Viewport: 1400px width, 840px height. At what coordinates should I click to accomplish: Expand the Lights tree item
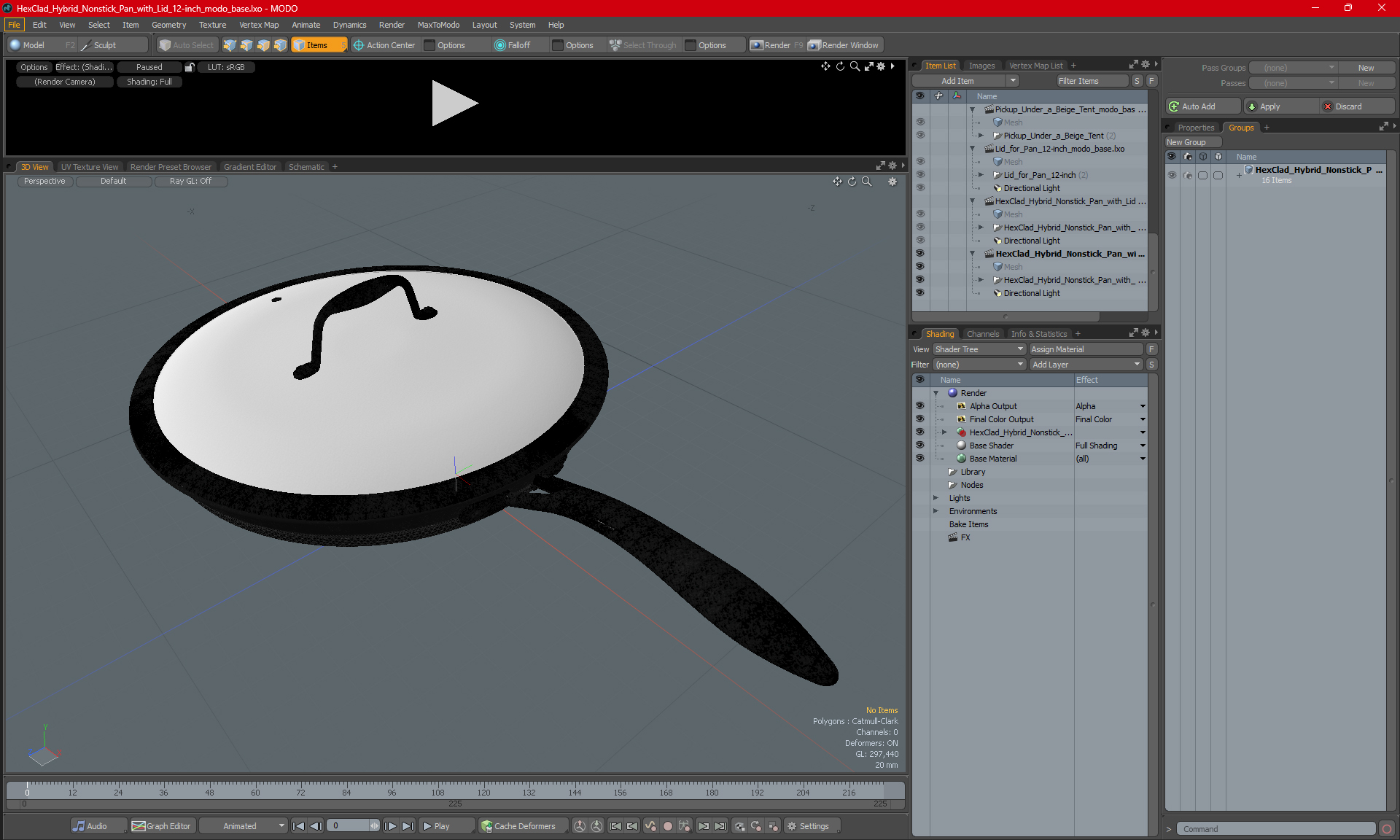[x=936, y=498]
